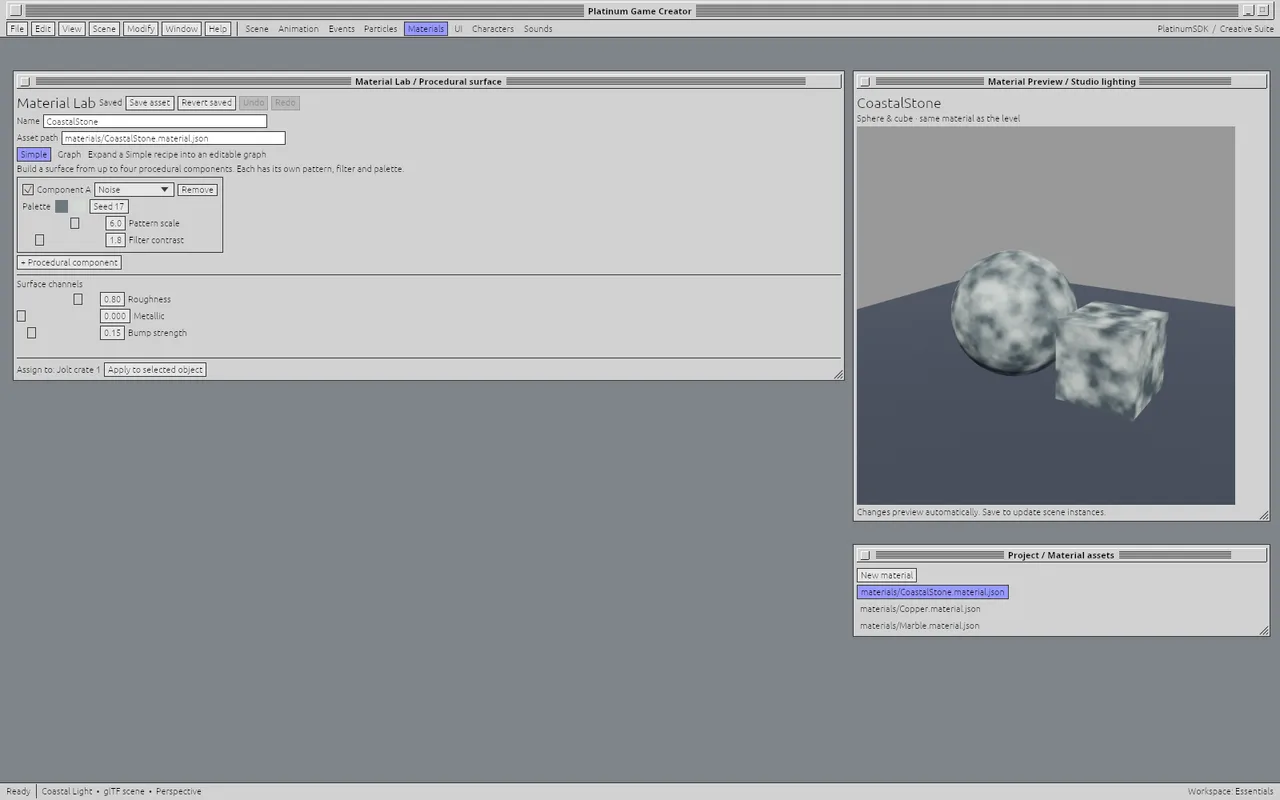The height and width of the screenshot is (800, 1280).
Task: Select materials/CoastalStone.material.json asset
Action: point(932,593)
